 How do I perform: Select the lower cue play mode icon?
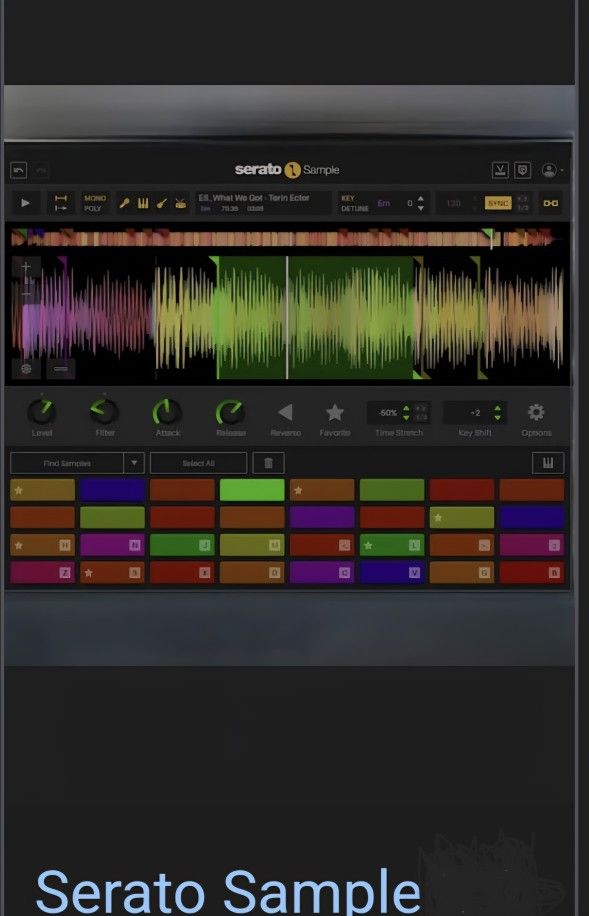coord(61,207)
